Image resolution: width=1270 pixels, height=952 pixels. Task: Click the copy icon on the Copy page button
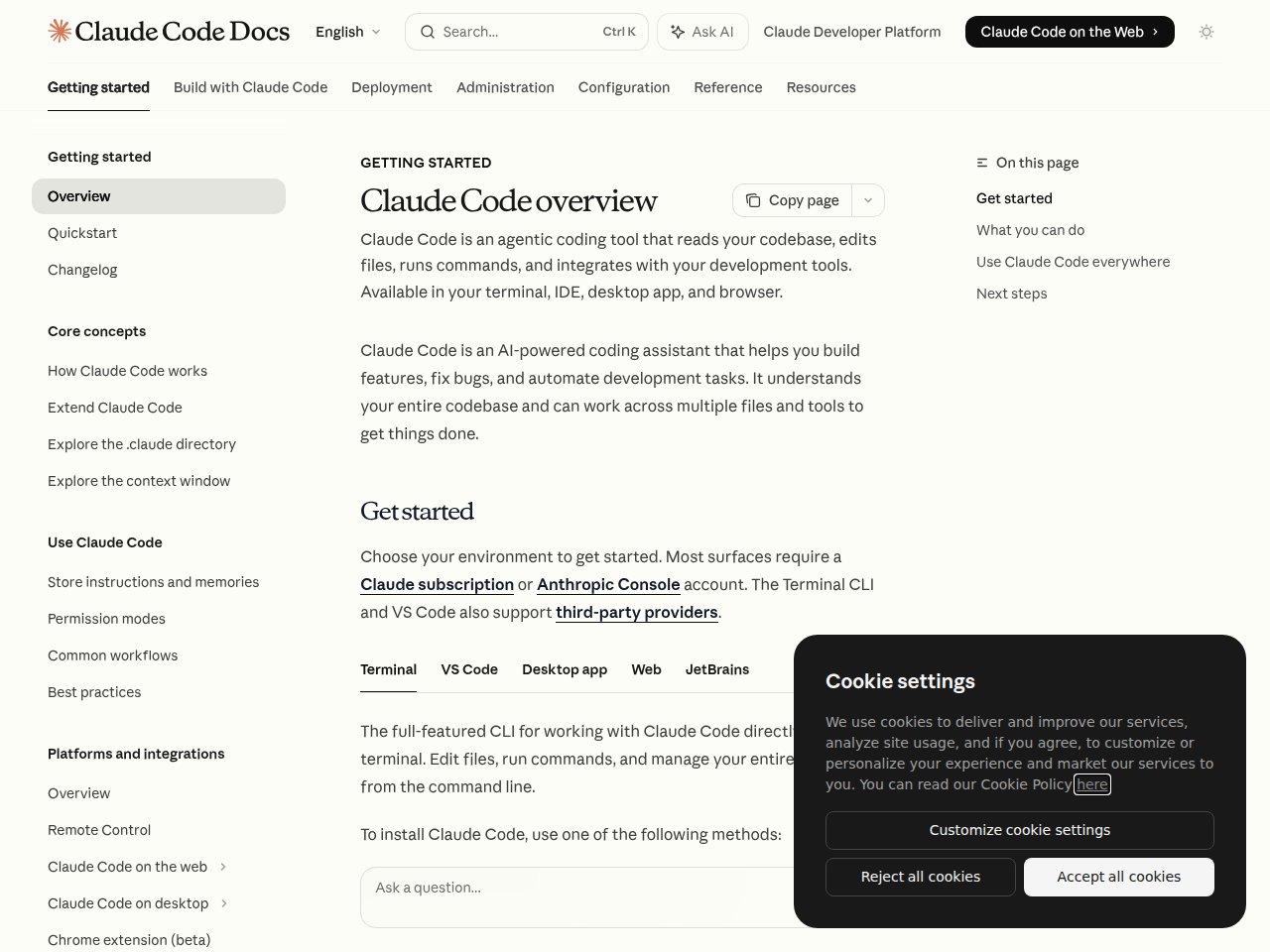754,200
